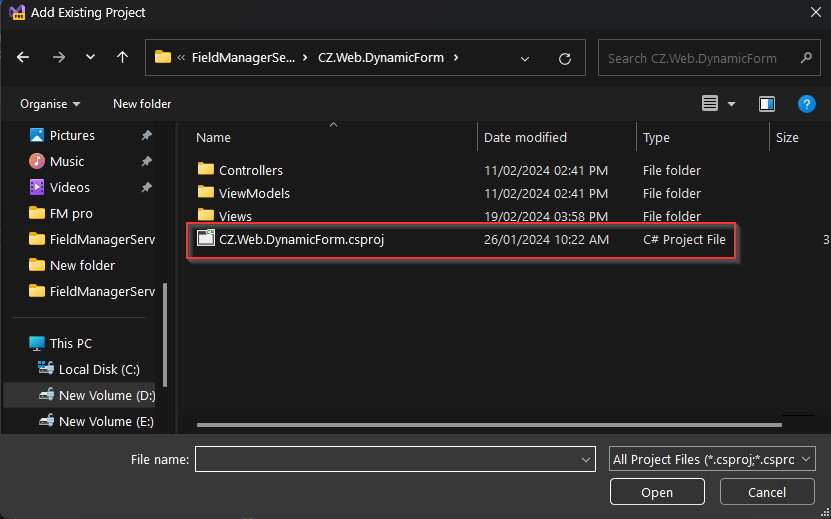Open the view options dropdown arrow

coord(731,104)
